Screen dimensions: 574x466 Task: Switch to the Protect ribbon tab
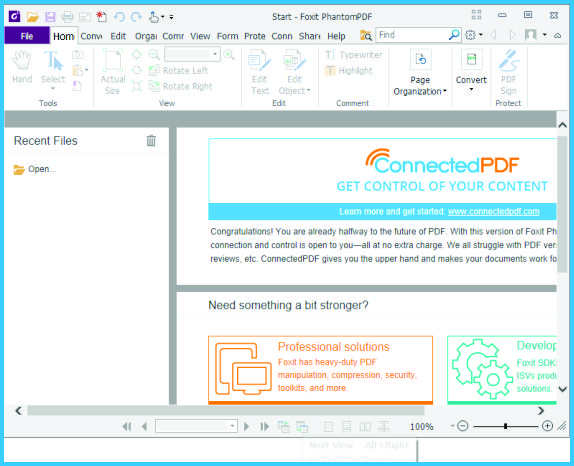point(255,36)
